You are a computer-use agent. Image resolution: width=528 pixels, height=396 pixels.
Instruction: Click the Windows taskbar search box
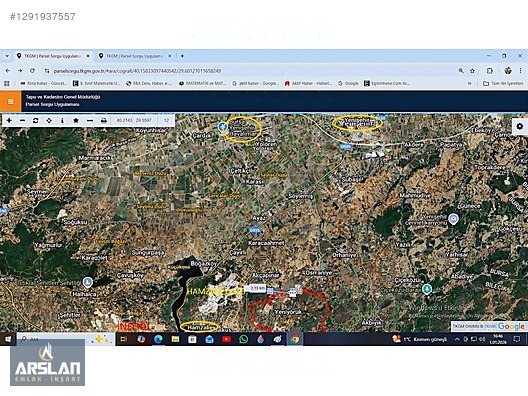[x=66, y=339]
